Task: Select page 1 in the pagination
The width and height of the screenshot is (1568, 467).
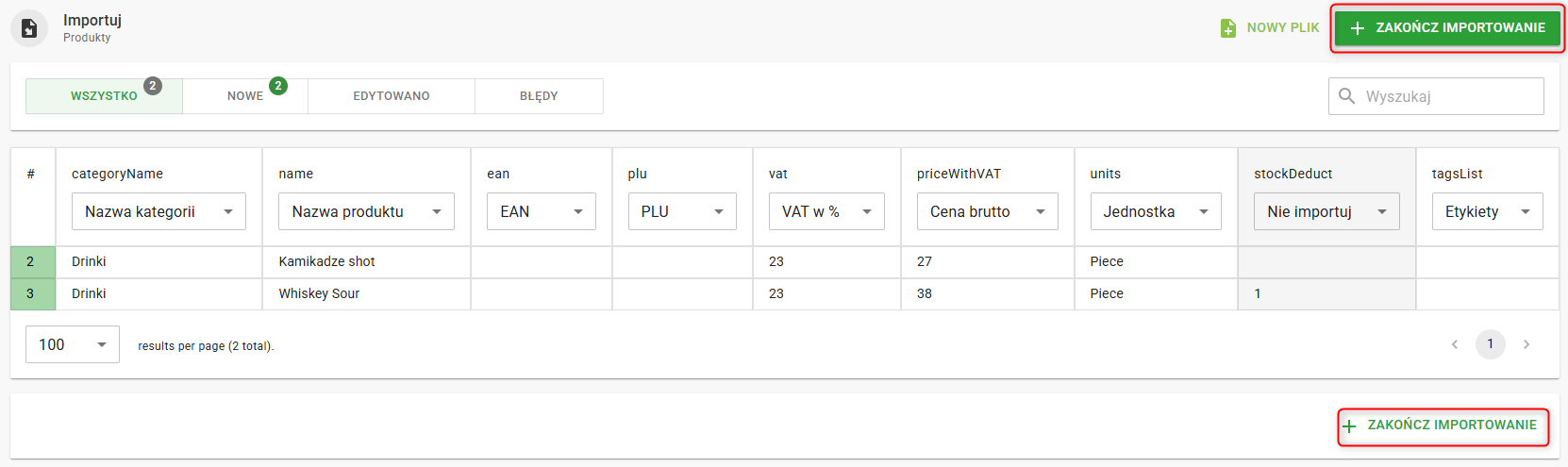Action: click(1491, 344)
